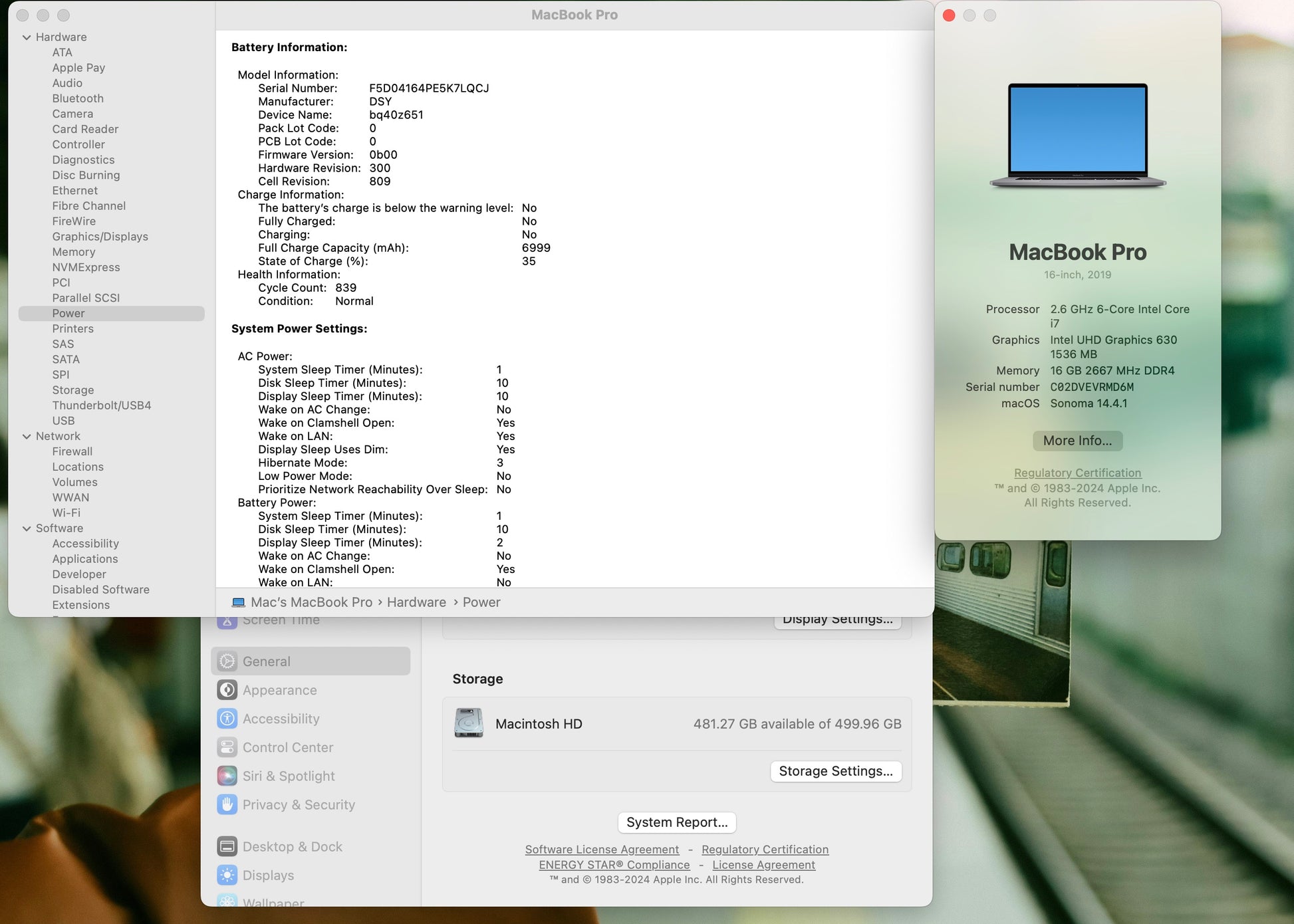Open Control Center via its sidebar icon
The image size is (1294, 924).
[227, 747]
